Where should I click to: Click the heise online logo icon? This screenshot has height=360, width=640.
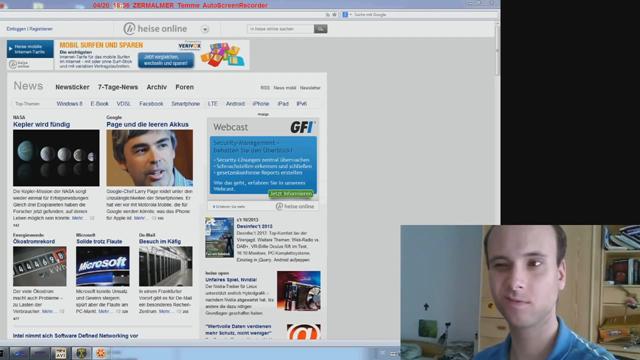(x=129, y=29)
